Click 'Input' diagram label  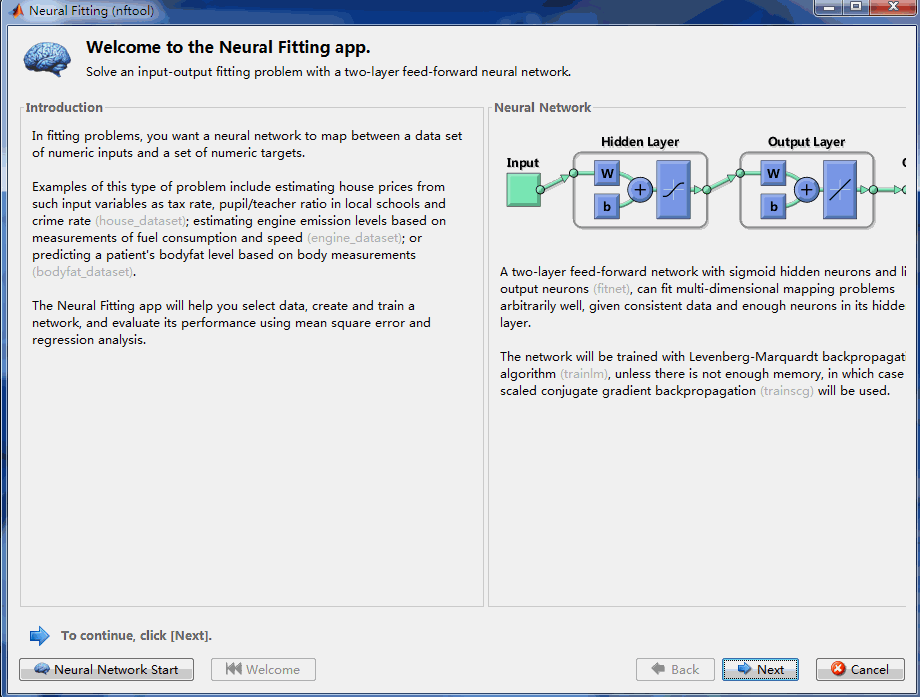click(x=523, y=163)
